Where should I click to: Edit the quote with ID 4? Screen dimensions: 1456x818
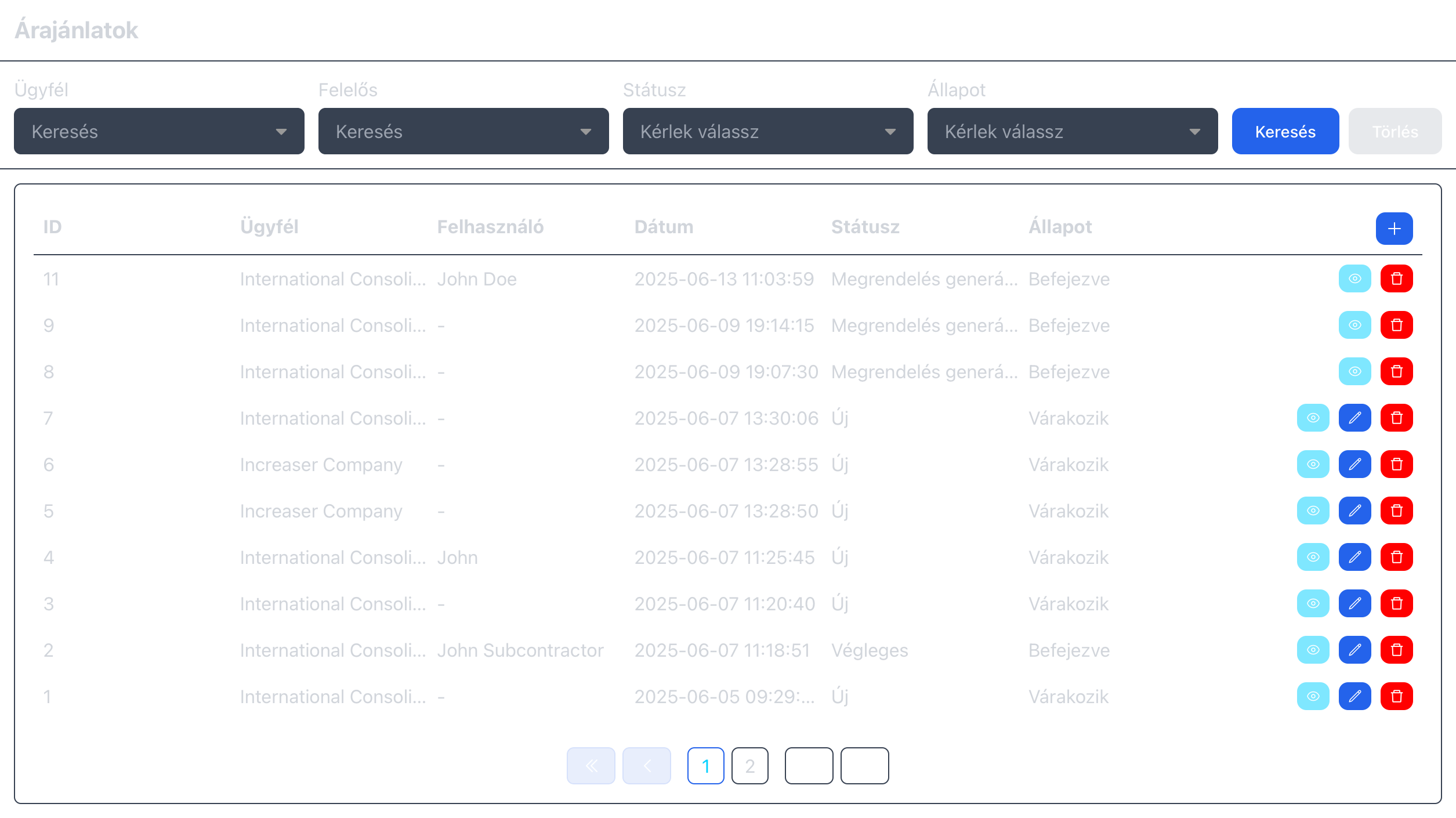coord(1354,558)
